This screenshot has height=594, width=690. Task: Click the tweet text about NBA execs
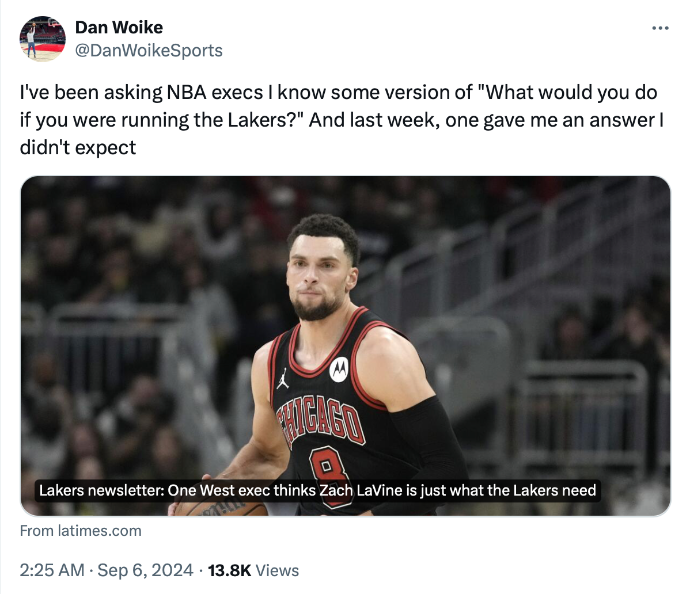pyautogui.click(x=340, y=119)
